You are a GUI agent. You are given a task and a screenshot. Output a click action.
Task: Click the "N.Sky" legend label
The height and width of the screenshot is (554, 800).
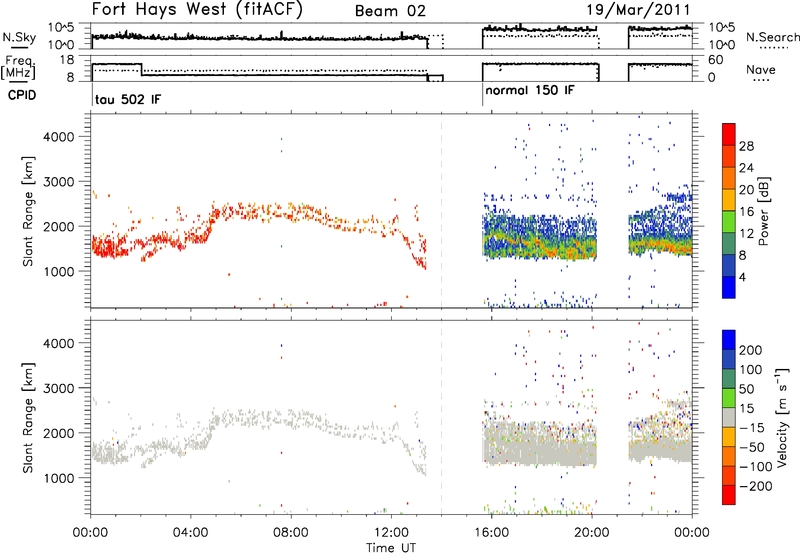tap(19, 37)
